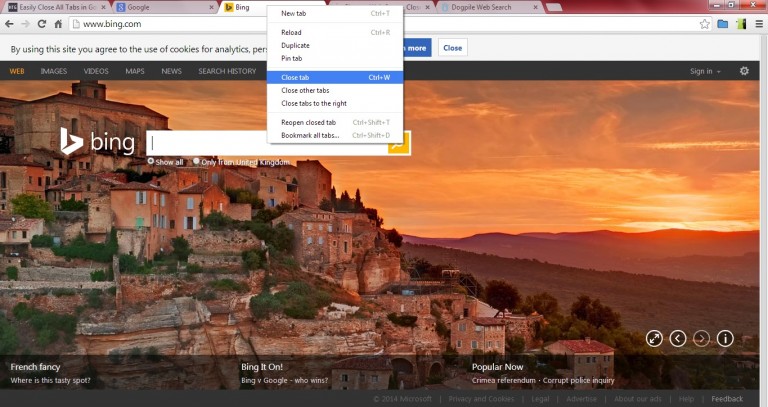Show previous Bing background image

[677, 338]
